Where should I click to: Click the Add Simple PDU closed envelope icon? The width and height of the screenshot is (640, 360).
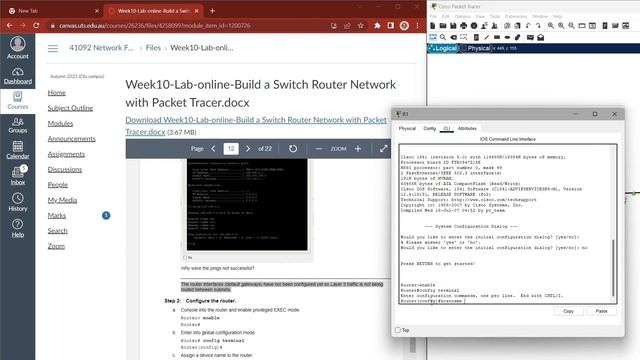click(x=530, y=37)
